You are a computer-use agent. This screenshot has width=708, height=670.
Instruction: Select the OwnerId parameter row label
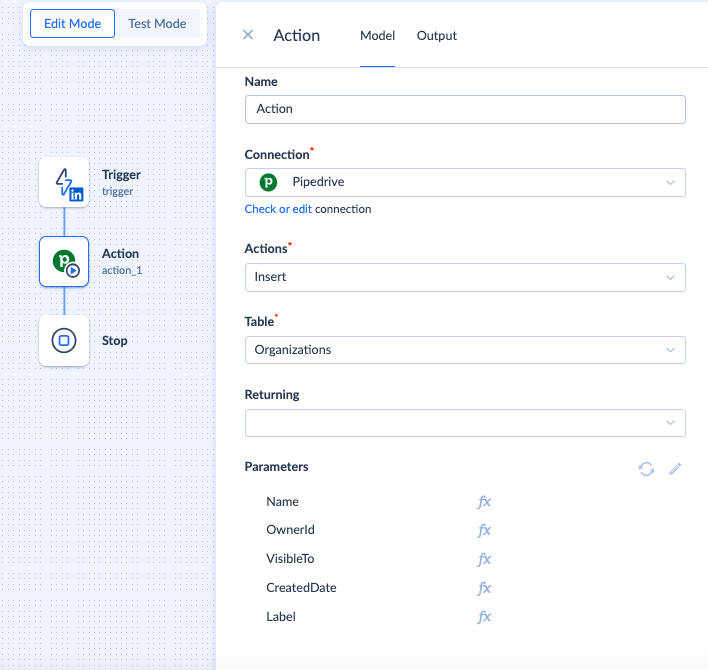click(x=290, y=530)
